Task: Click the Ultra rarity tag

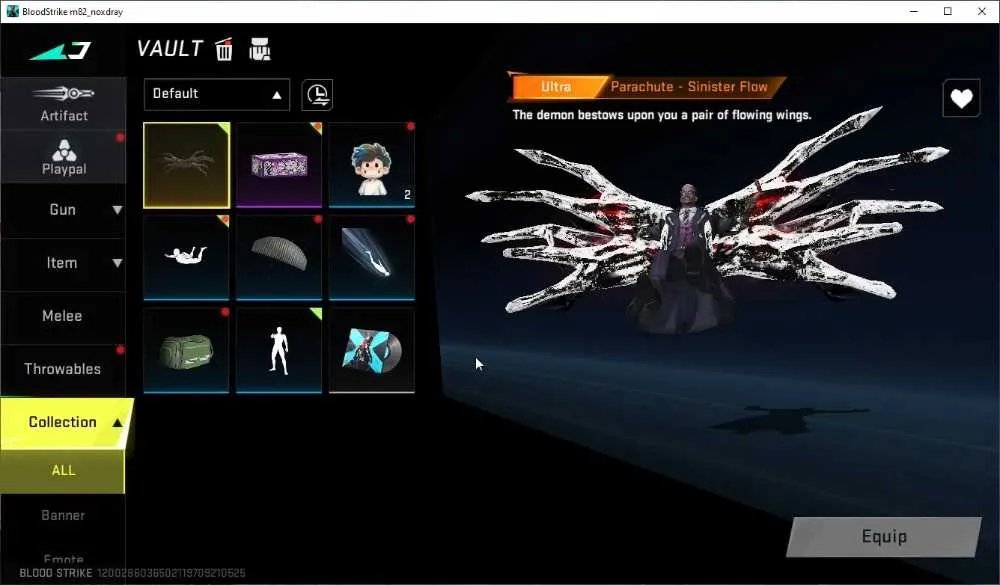Action: (556, 87)
